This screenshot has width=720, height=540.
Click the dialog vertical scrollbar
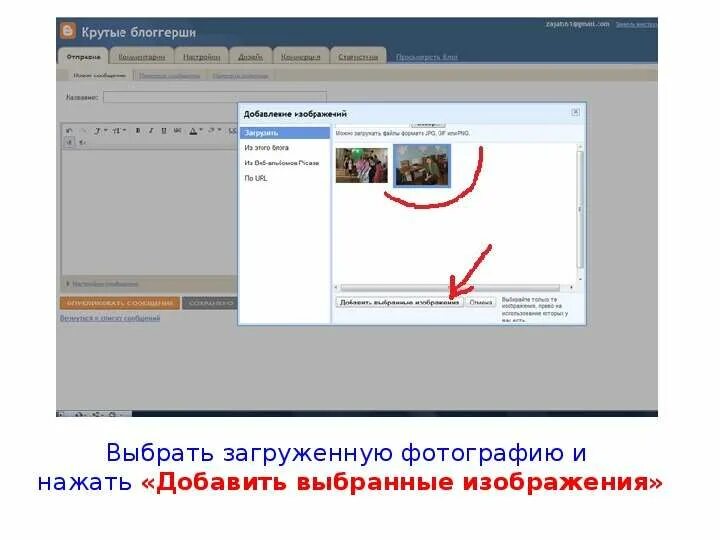[x=580, y=209]
